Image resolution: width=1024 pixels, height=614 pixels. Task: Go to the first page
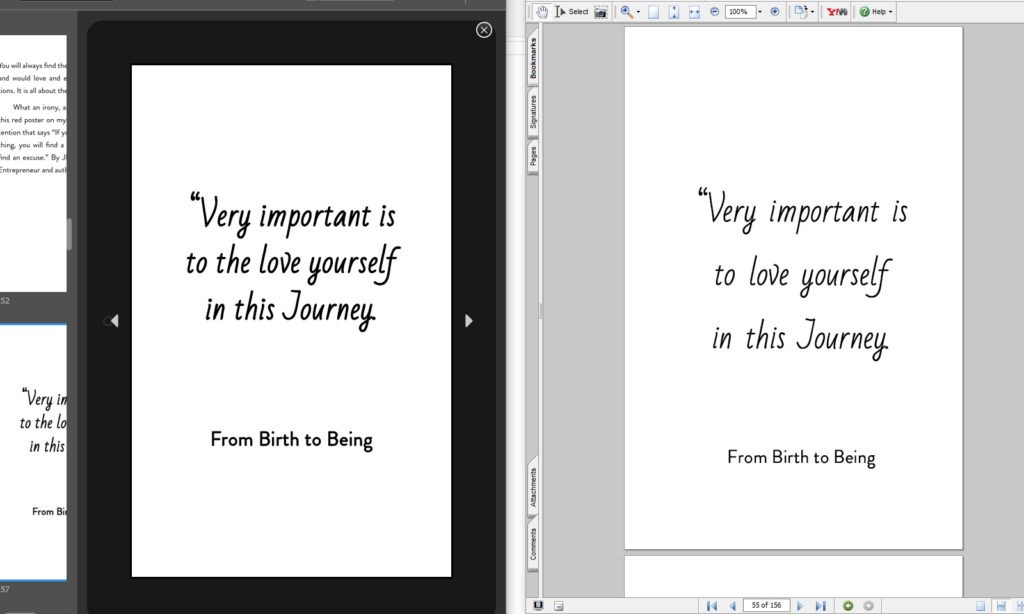tap(712, 606)
